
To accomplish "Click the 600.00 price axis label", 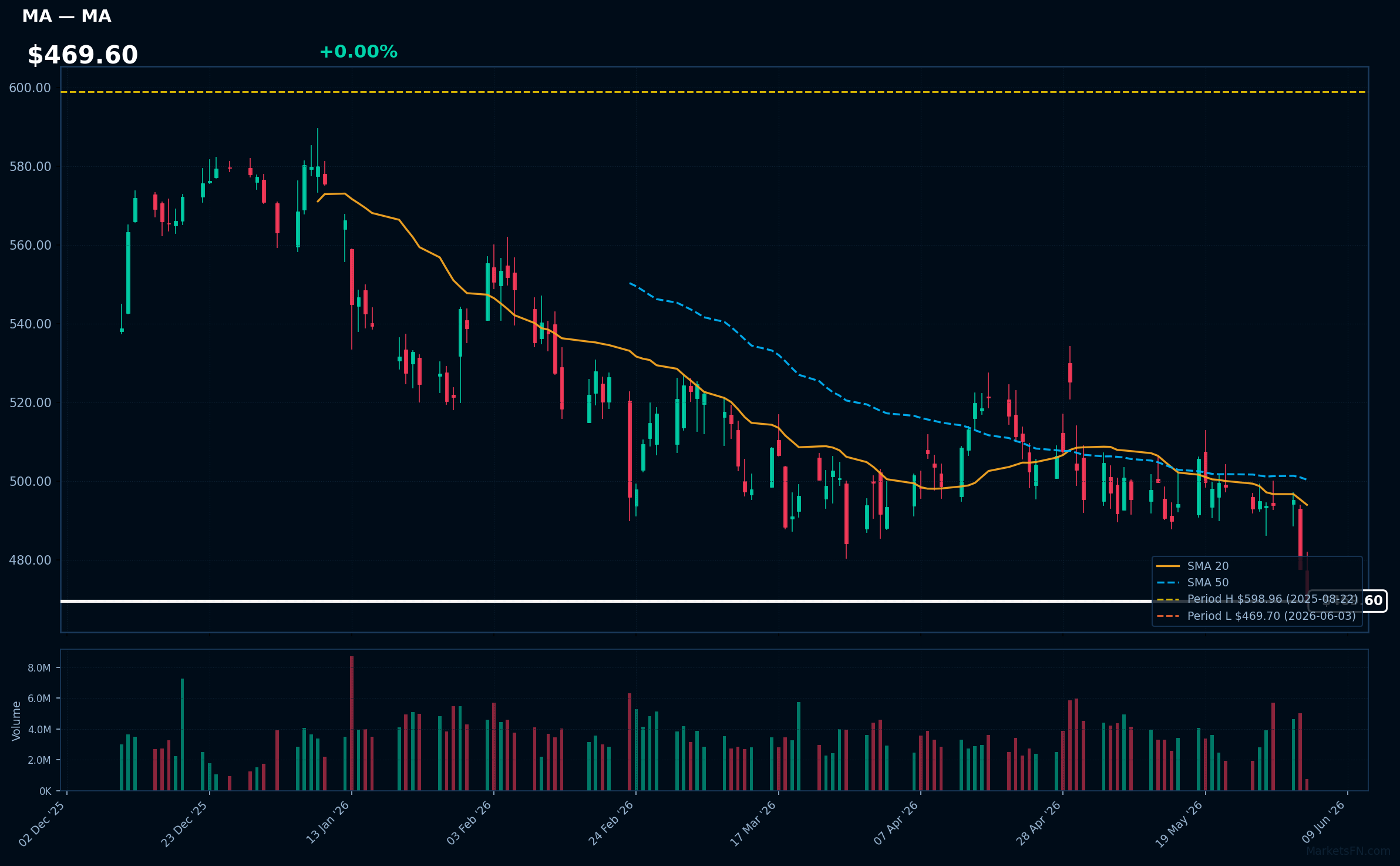I will coord(30,88).
